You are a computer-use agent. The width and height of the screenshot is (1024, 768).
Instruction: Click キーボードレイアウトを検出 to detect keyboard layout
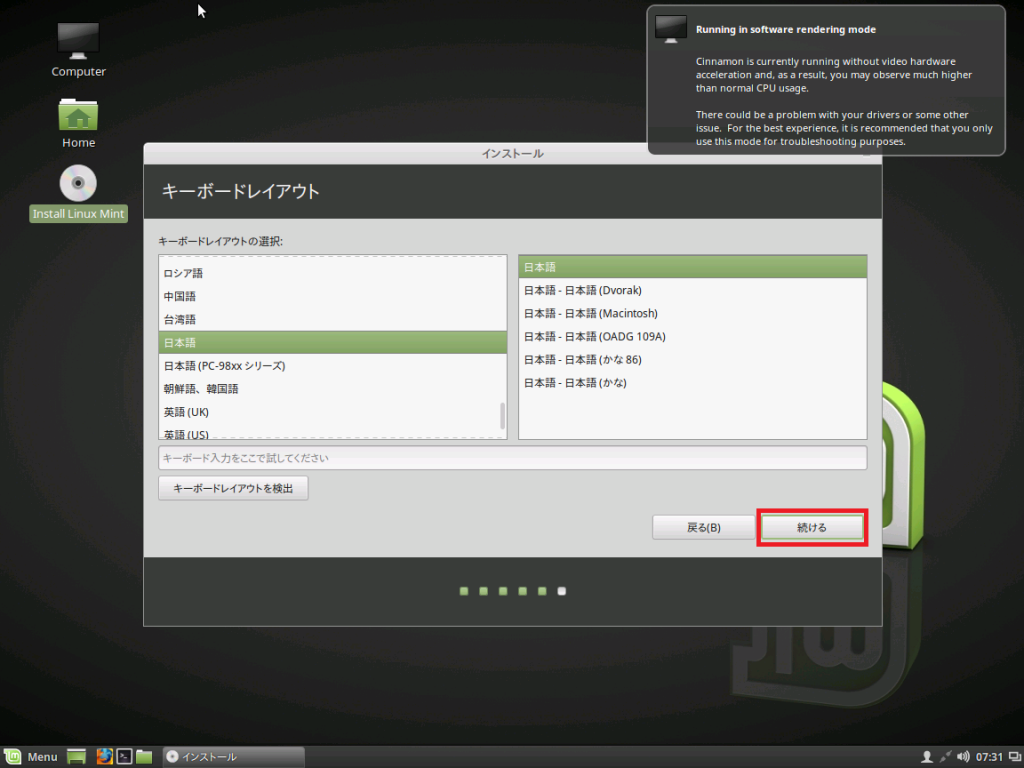point(233,488)
